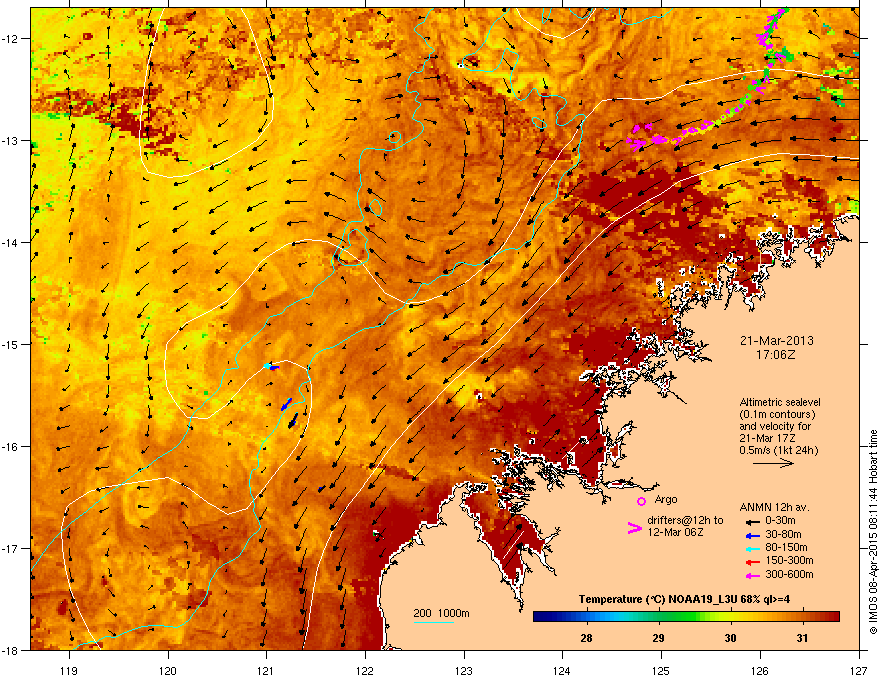
Task: Click the '12-Mar 06Z' legend text
Action: pyautogui.click(x=675, y=532)
